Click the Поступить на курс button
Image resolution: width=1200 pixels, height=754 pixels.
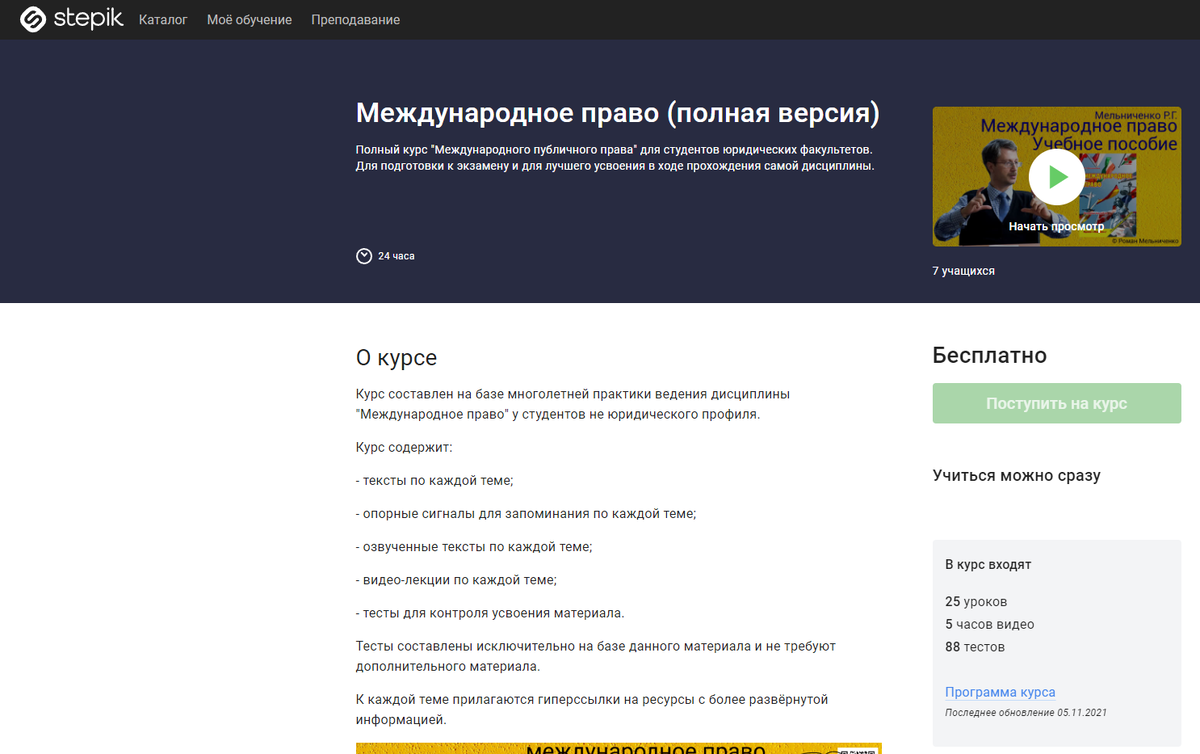pos(1056,404)
